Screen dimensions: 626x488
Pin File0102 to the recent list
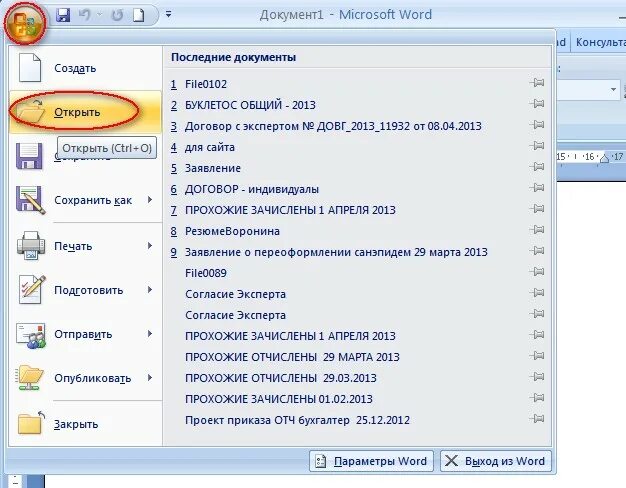point(537,83)
